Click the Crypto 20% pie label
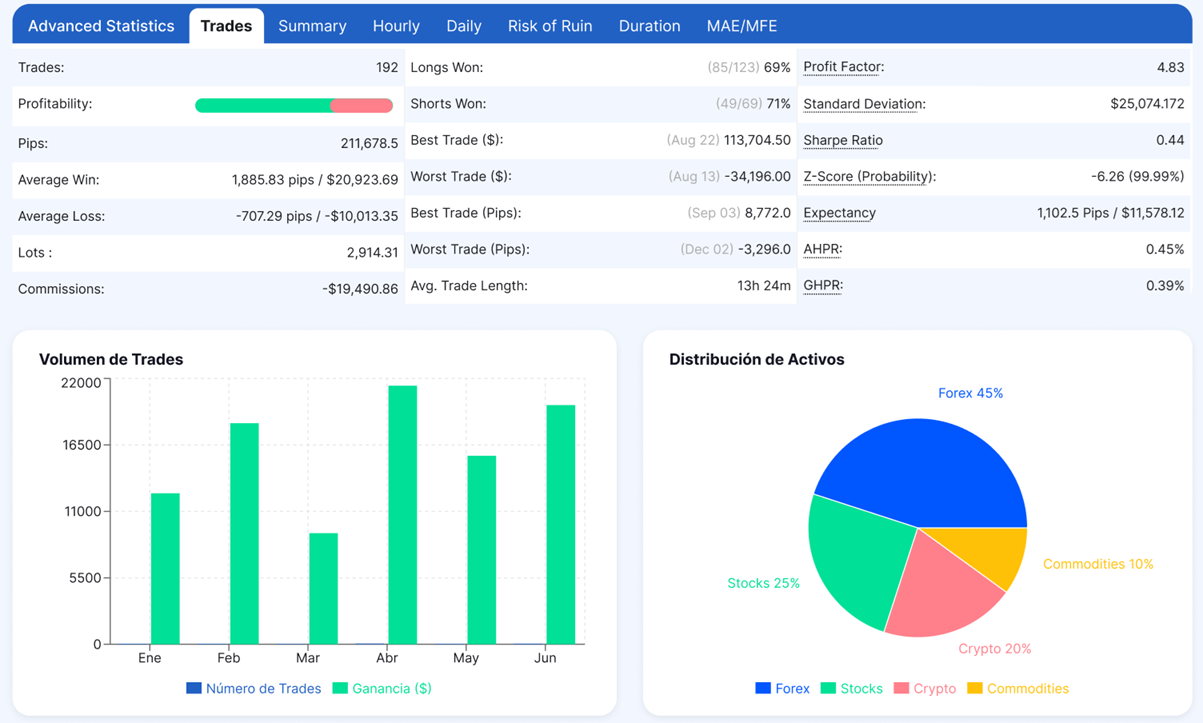This screenshot has width=1203, height=723. coord(995,648)
